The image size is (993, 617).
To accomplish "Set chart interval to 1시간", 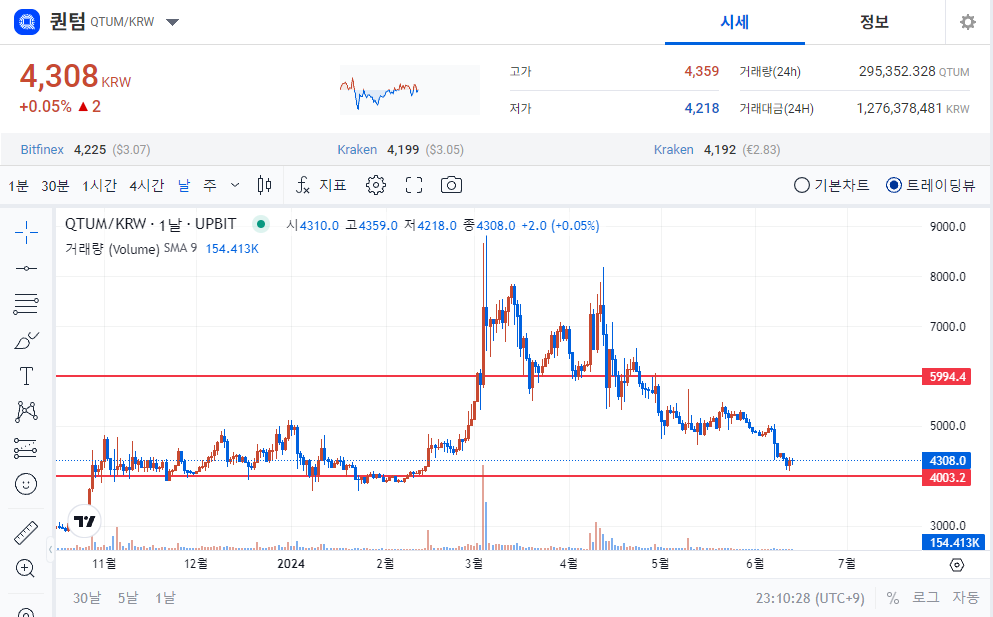I will point(99,186).
